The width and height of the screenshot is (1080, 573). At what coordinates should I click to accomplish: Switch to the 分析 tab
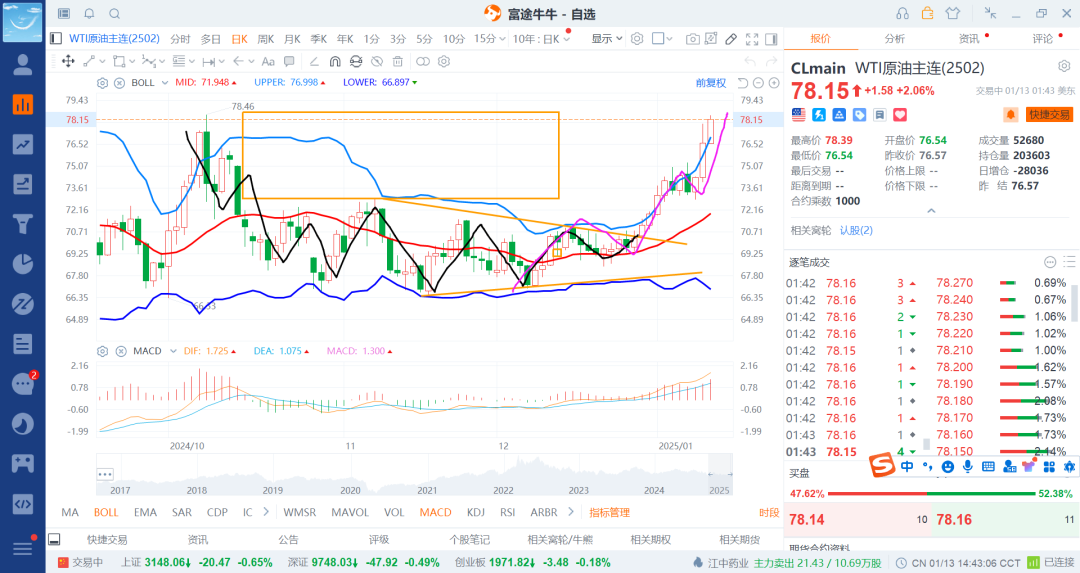click(894, 39)
